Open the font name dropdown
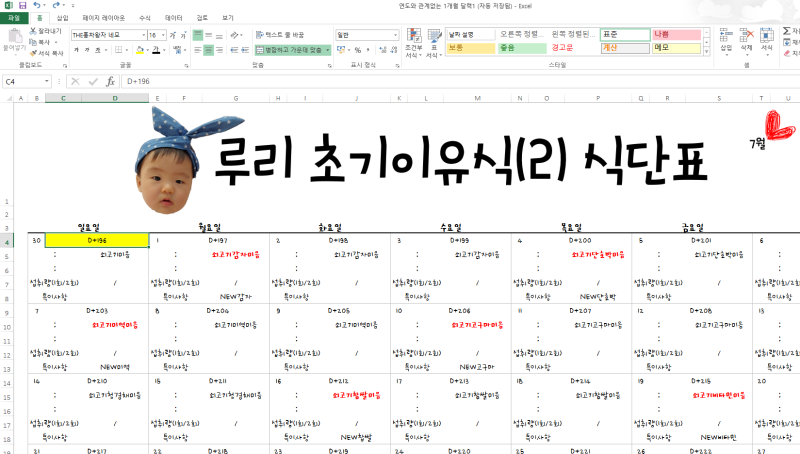This screenshot has width=800, height=454. [143, 35]
